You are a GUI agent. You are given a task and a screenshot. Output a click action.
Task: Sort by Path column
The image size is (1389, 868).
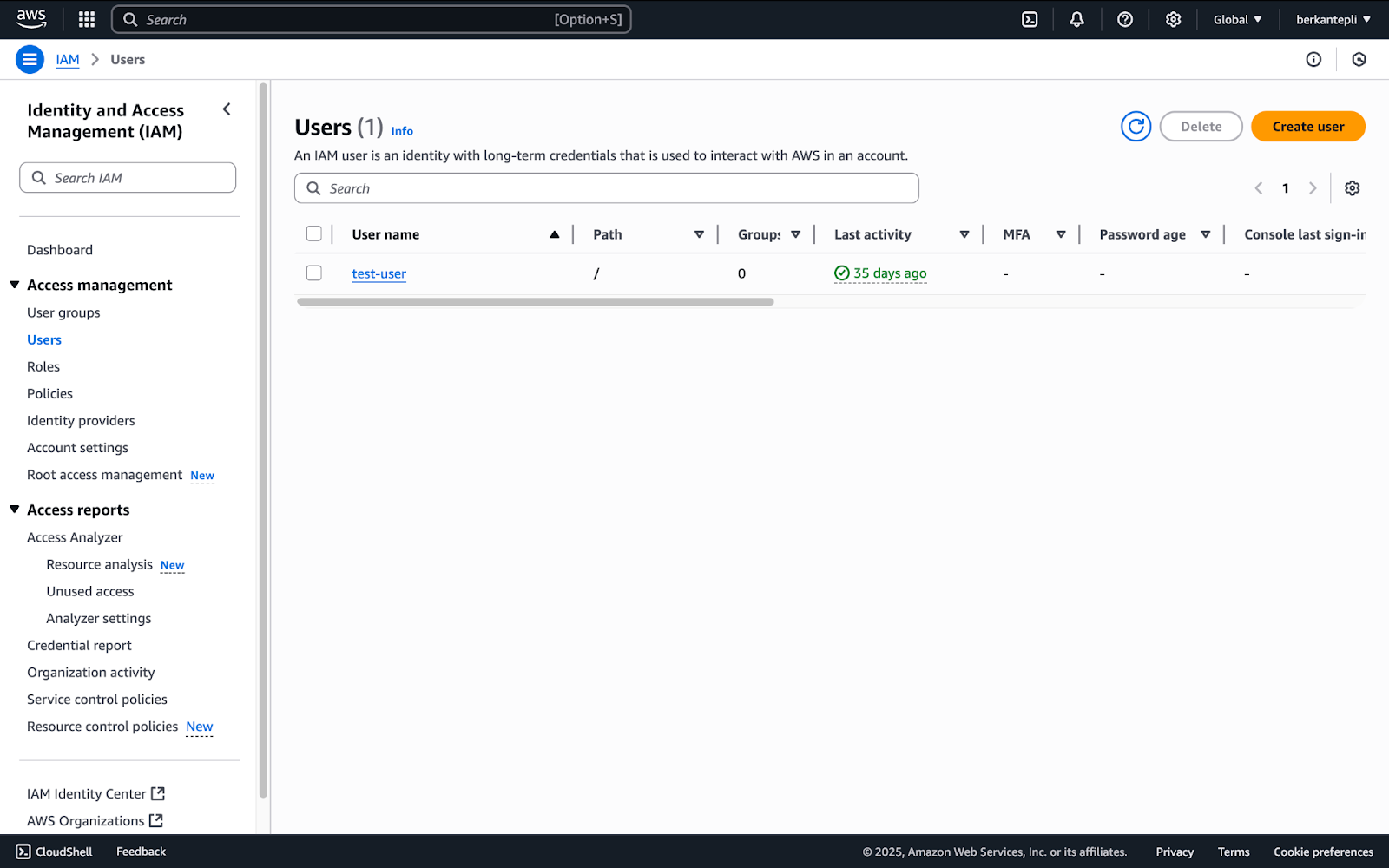[699, 234]
